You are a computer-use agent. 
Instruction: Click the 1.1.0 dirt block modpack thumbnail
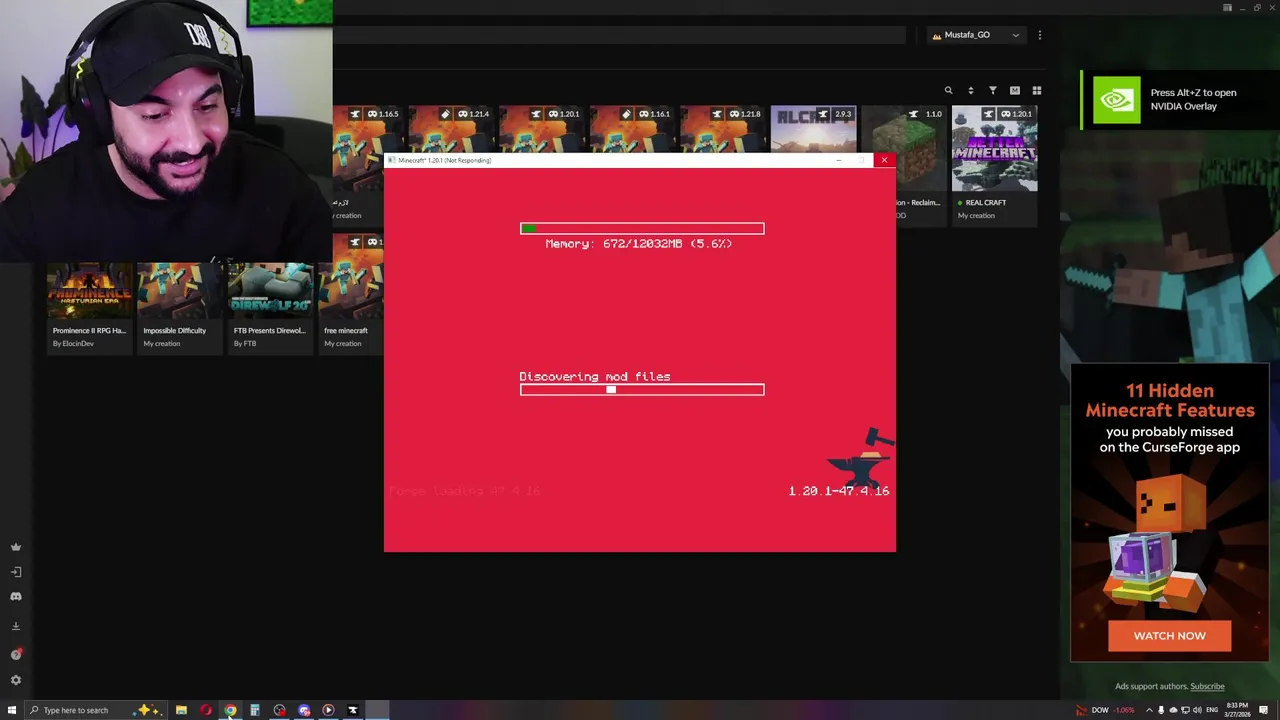[904, 148]
